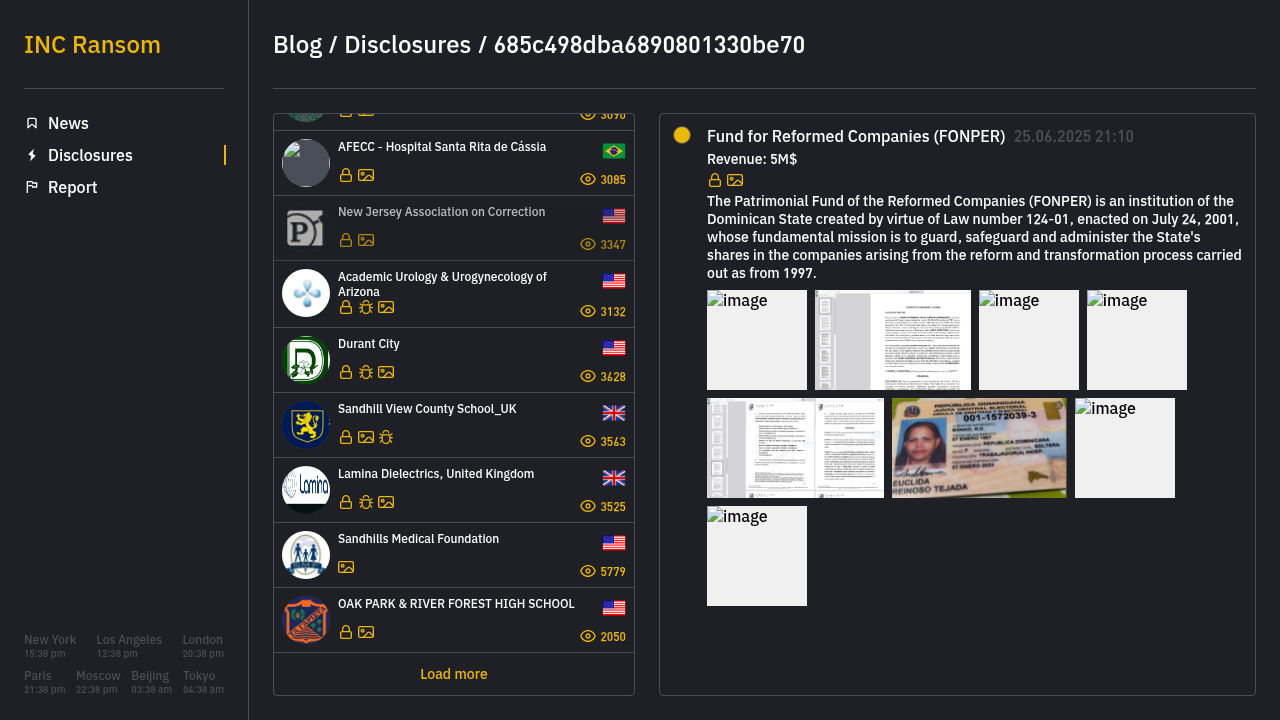Click the bug icon in Durant City row
Screen dimensions: 1280x720
pyautogui.click(x=366, y=372)
